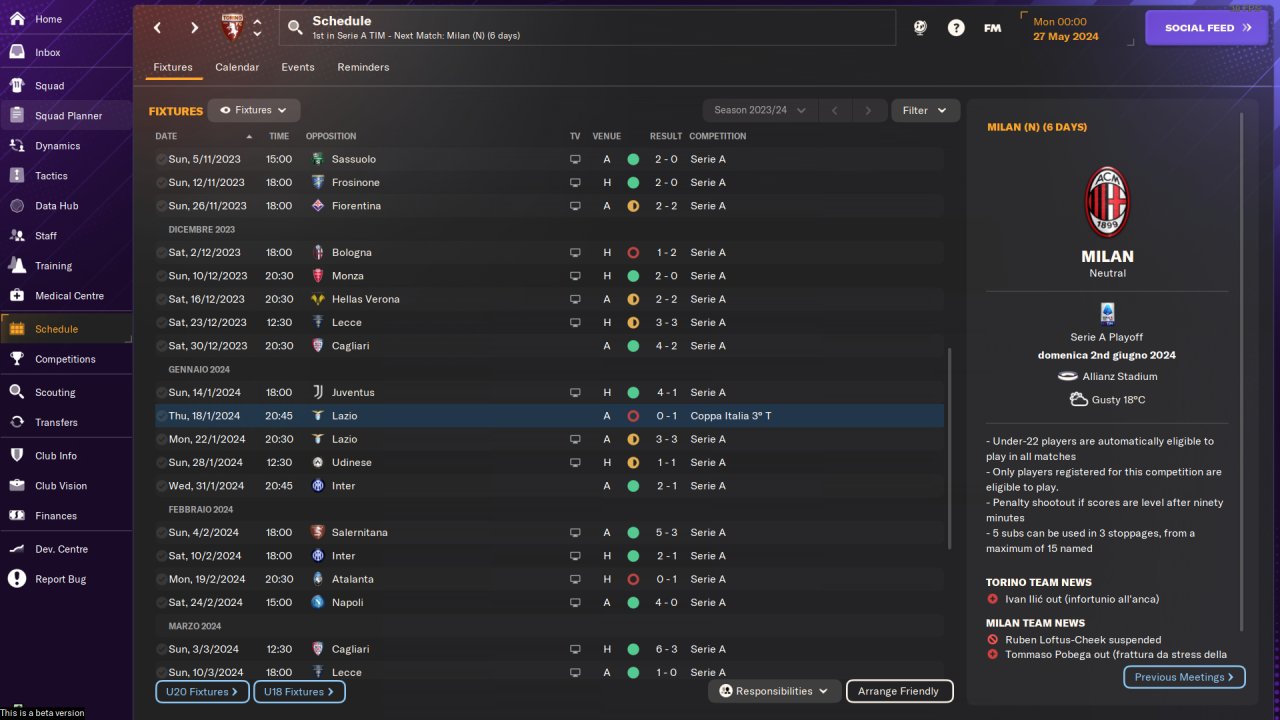Switch to the Reminders tab
Image resolution: width=1280 pixels, height=720 pixels.
(363, 67)
